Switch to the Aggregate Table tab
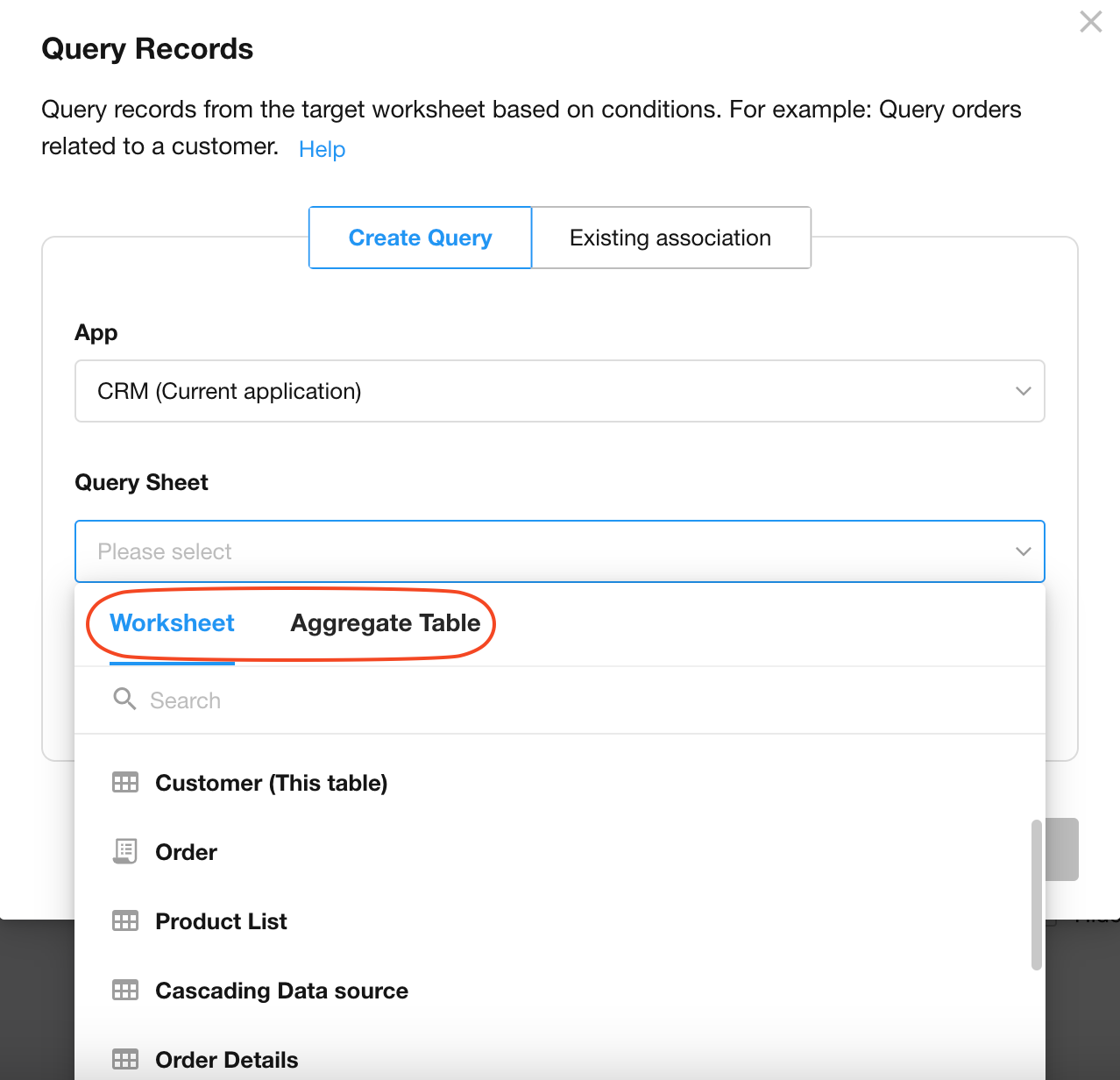1120x1080 pixels. click(x=385, y=623)
